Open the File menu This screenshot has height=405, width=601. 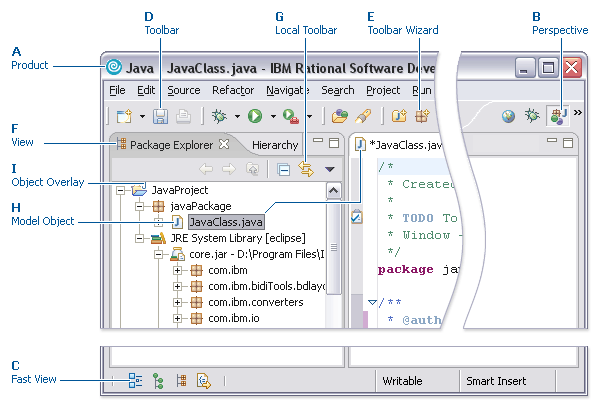tap(117, 90)
